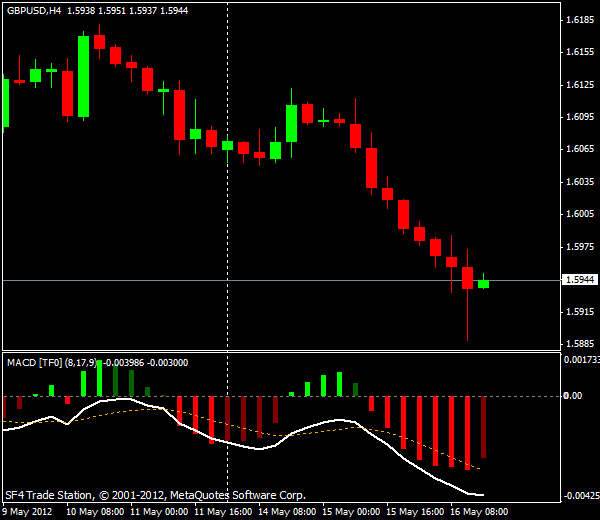Select the MACD value -0.003986
Viewport: 600px width, 520px height.
pyautogui.click(x=123, y=363)
